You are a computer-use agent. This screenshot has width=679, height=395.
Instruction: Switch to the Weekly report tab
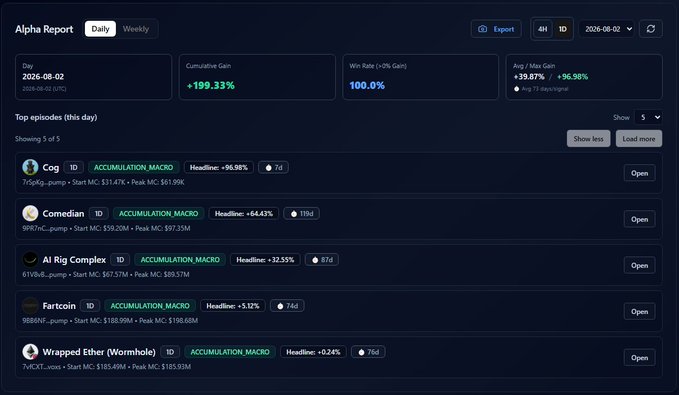[x=136, y=29]
